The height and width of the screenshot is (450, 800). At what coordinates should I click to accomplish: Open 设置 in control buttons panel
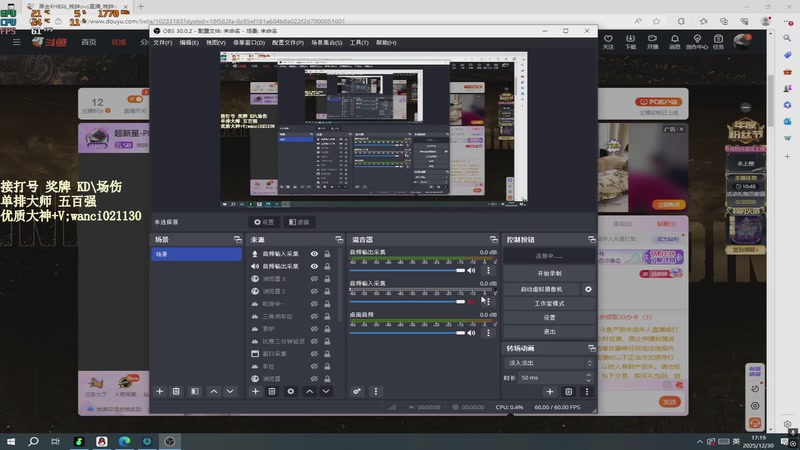[x=549, y=317]
